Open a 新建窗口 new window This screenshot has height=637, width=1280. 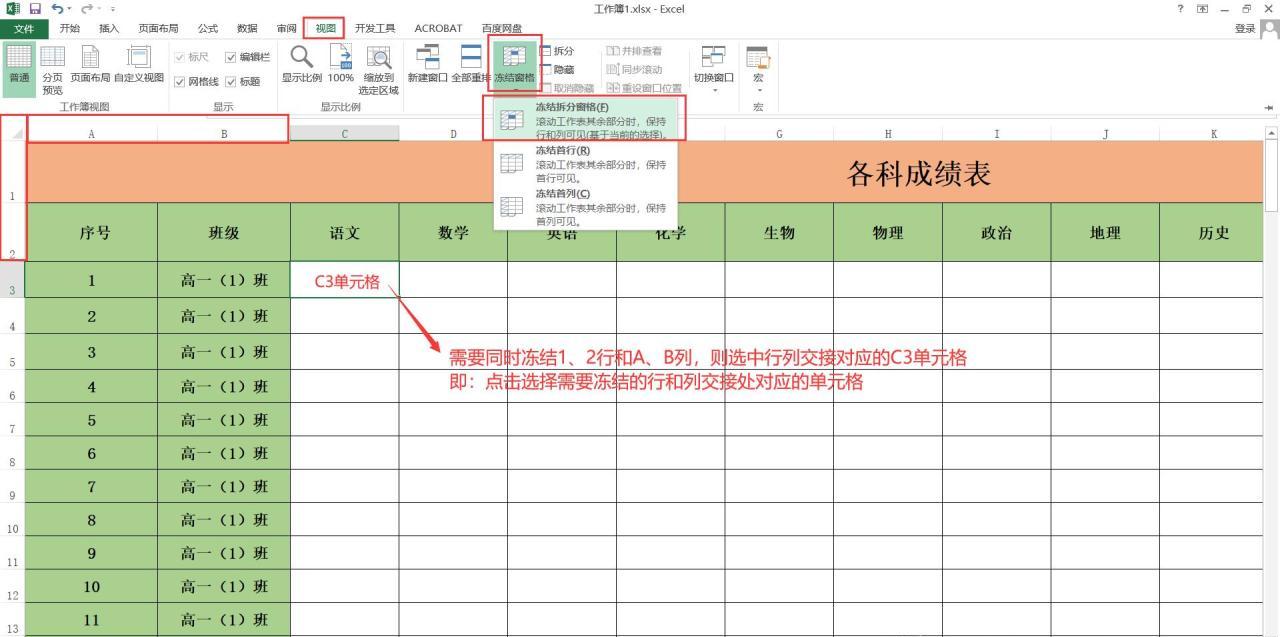(x=427, y=65)
